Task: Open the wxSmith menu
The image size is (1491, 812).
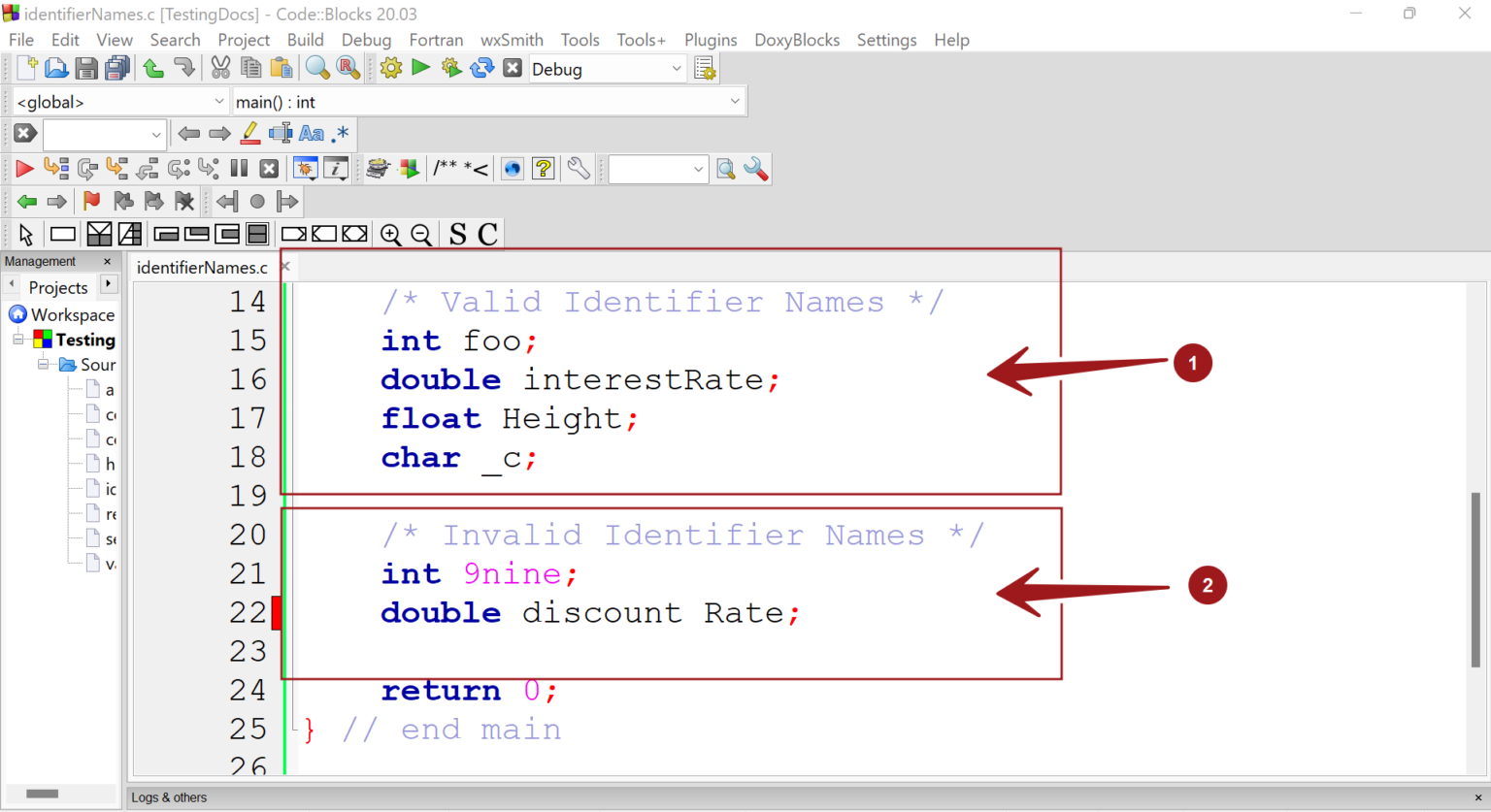Action: click(x=512, y=40)
